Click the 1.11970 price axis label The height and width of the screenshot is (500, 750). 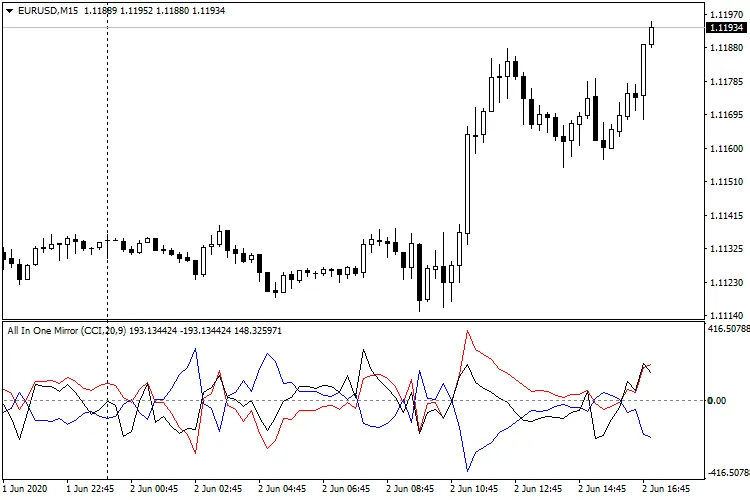pos(726,14)
